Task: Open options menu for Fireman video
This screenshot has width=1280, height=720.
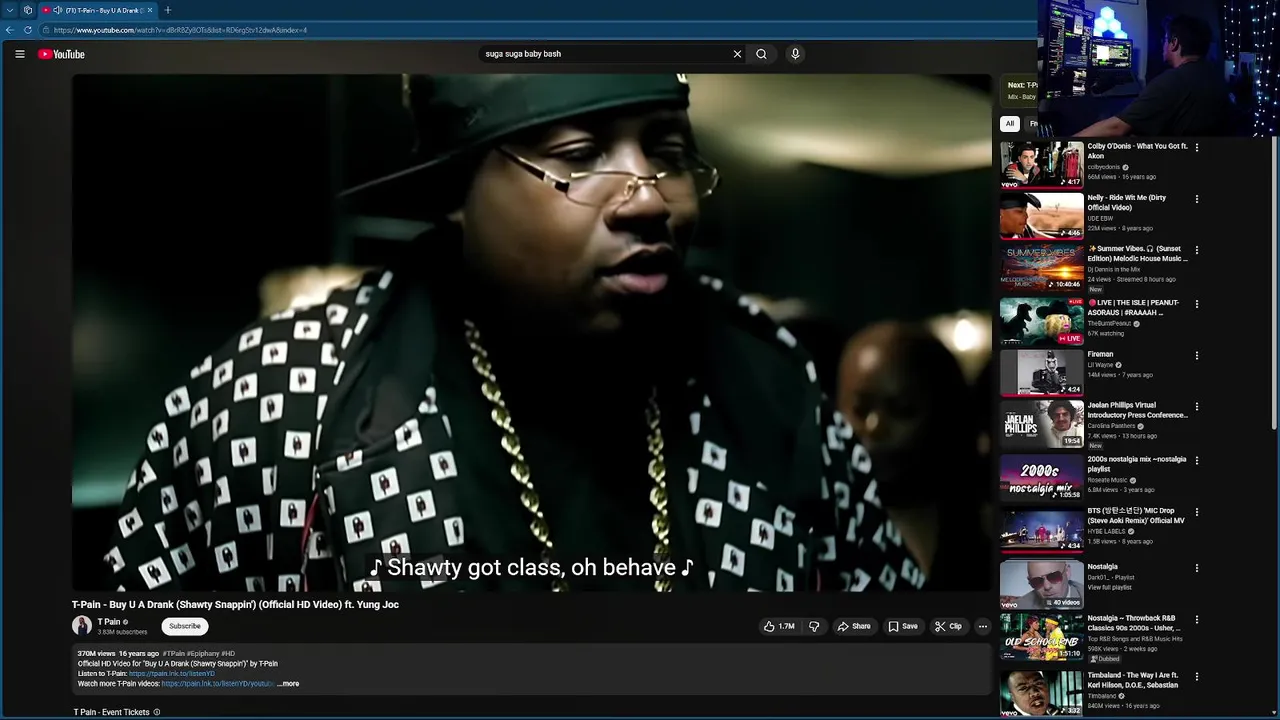Action: coord(1197,356)
